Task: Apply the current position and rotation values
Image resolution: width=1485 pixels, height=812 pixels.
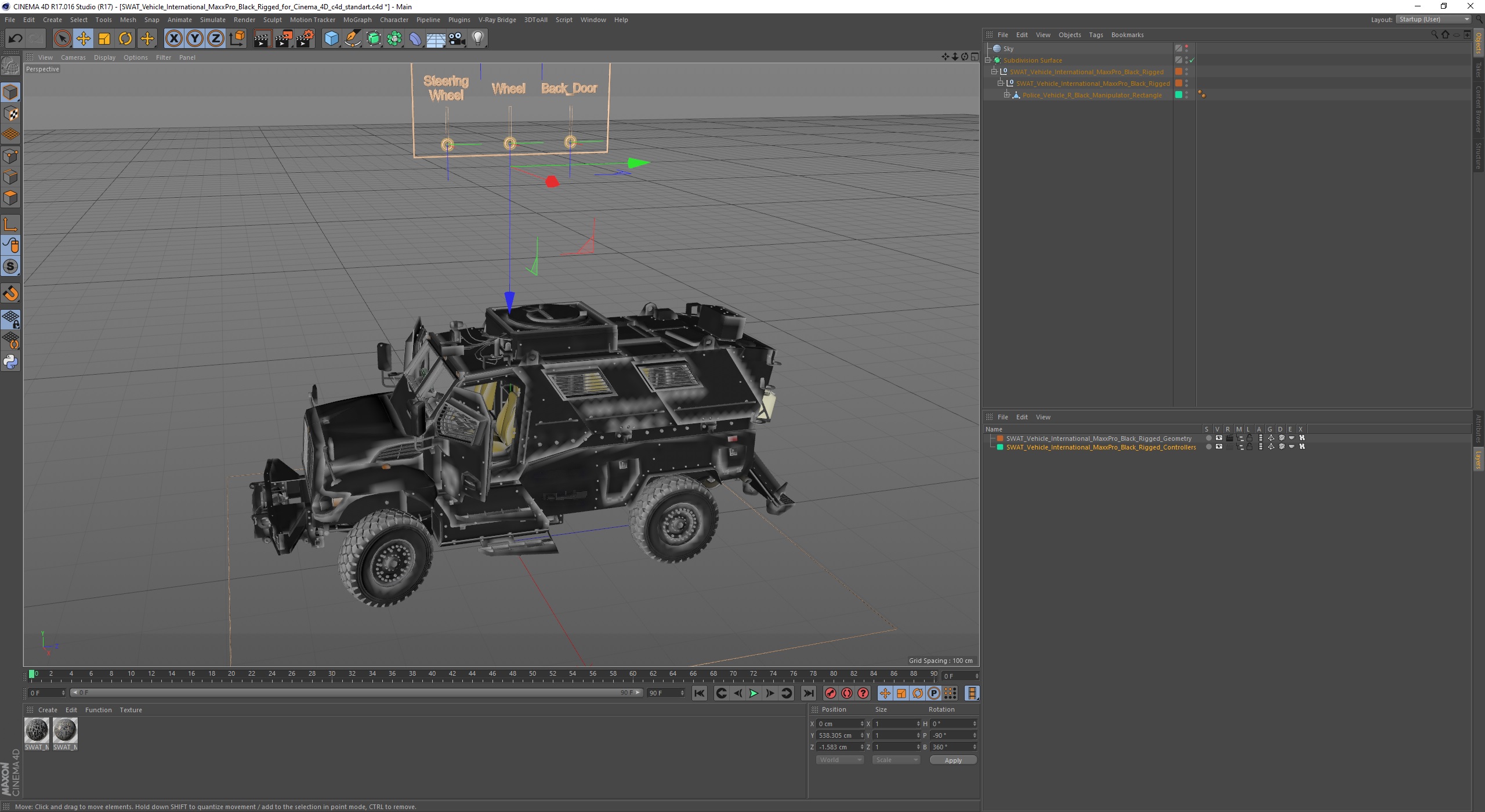Action: click(951, 760)
